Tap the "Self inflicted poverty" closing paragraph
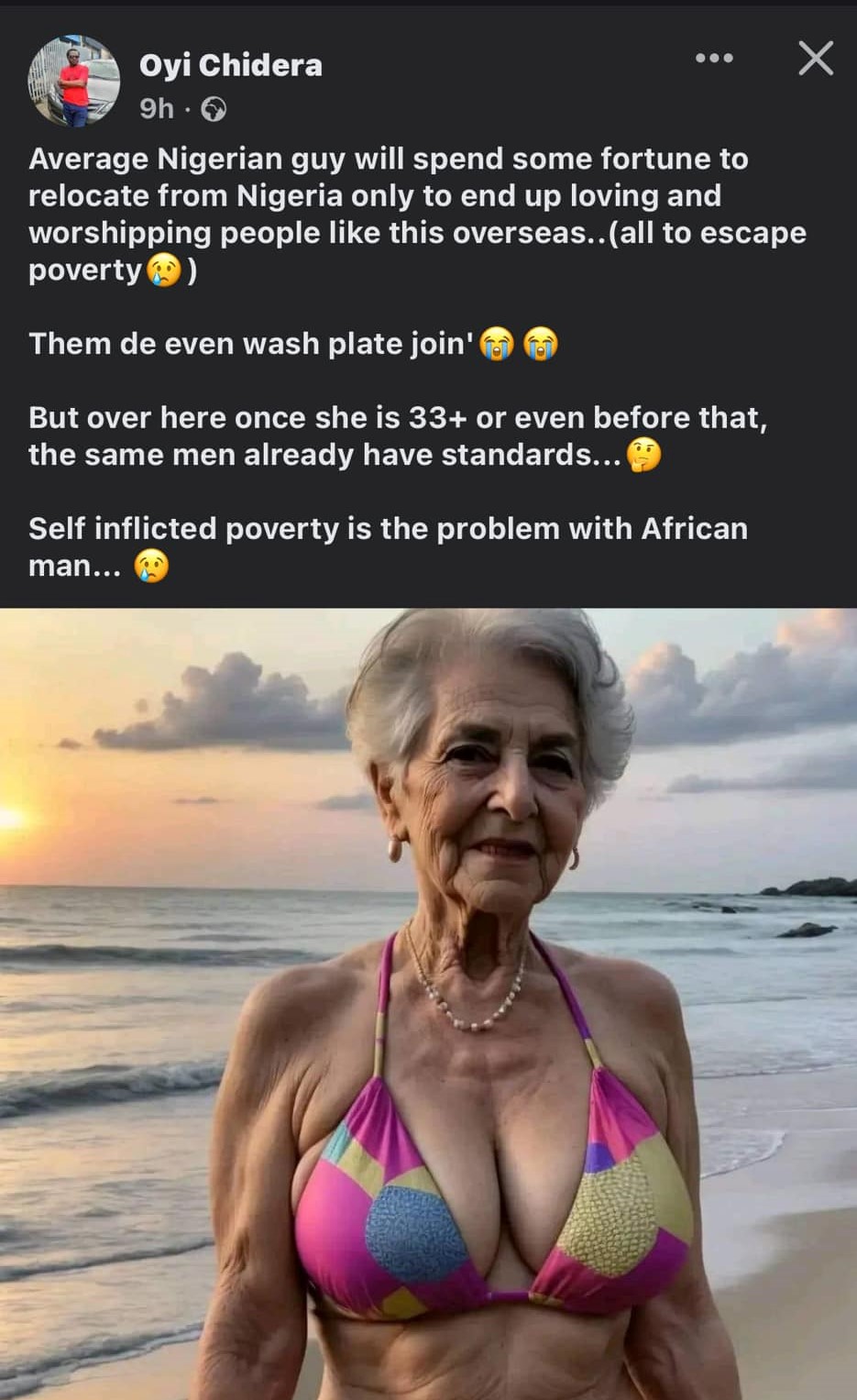857x1400 pixels. tap(388, 547)
